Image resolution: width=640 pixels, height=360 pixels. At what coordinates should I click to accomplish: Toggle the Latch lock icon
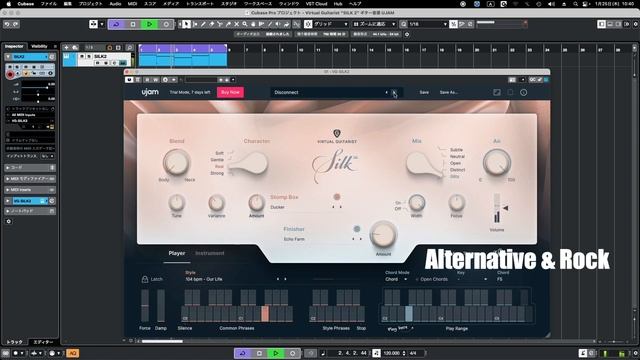pos(144,279)
